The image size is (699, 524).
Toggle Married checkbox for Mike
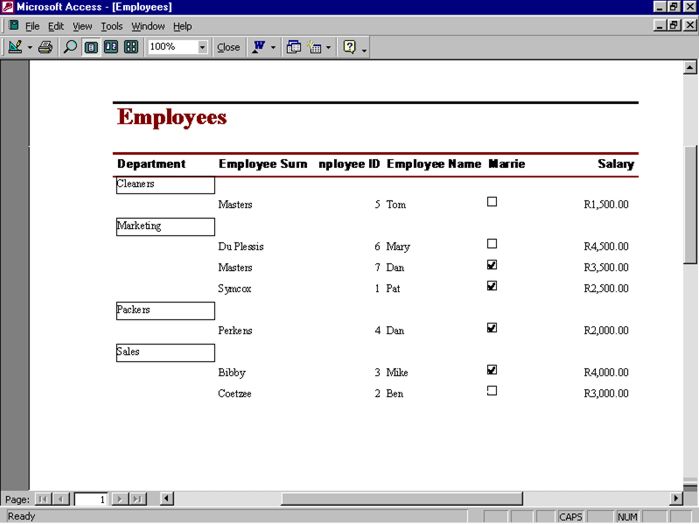pos(492,370)
